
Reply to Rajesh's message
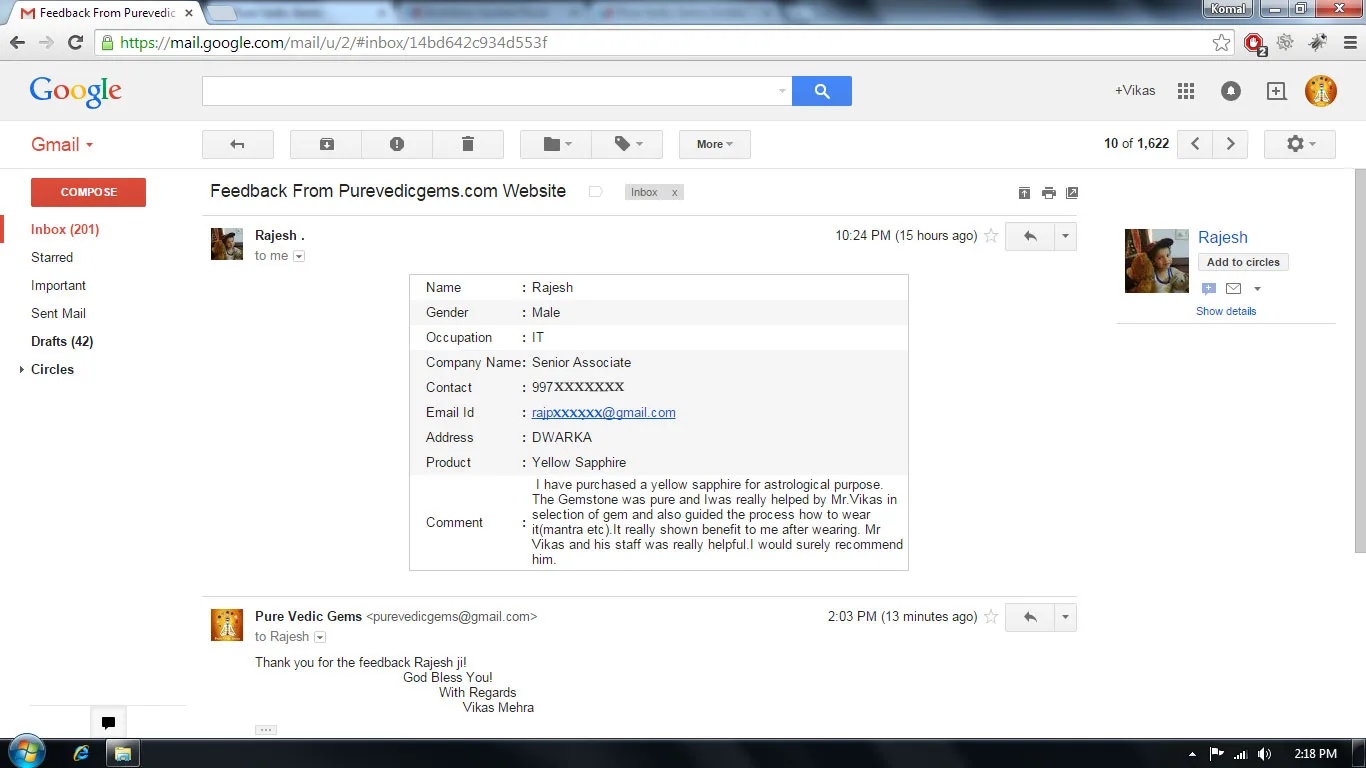point(1030,236)
